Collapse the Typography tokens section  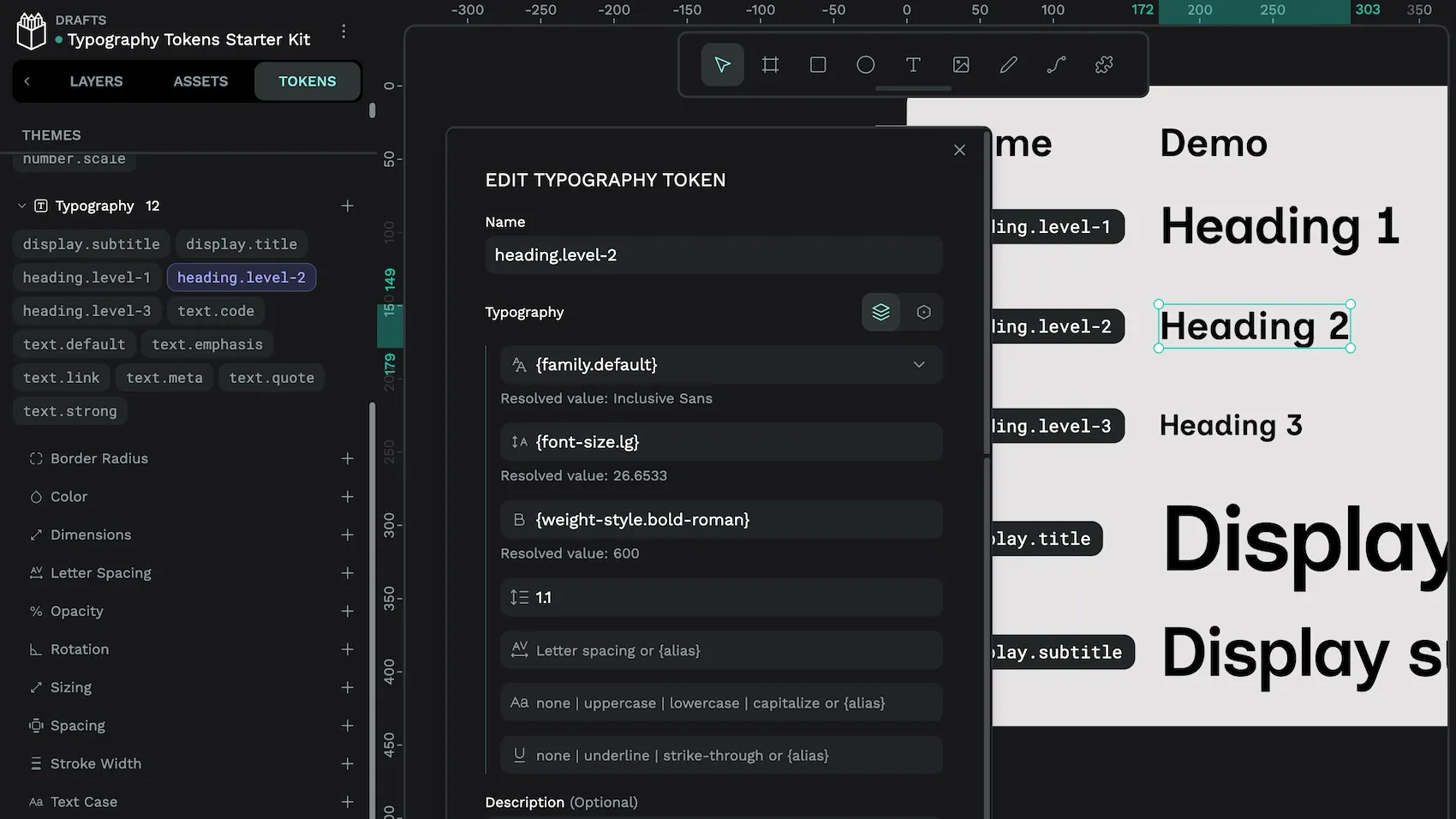[21, 206]
